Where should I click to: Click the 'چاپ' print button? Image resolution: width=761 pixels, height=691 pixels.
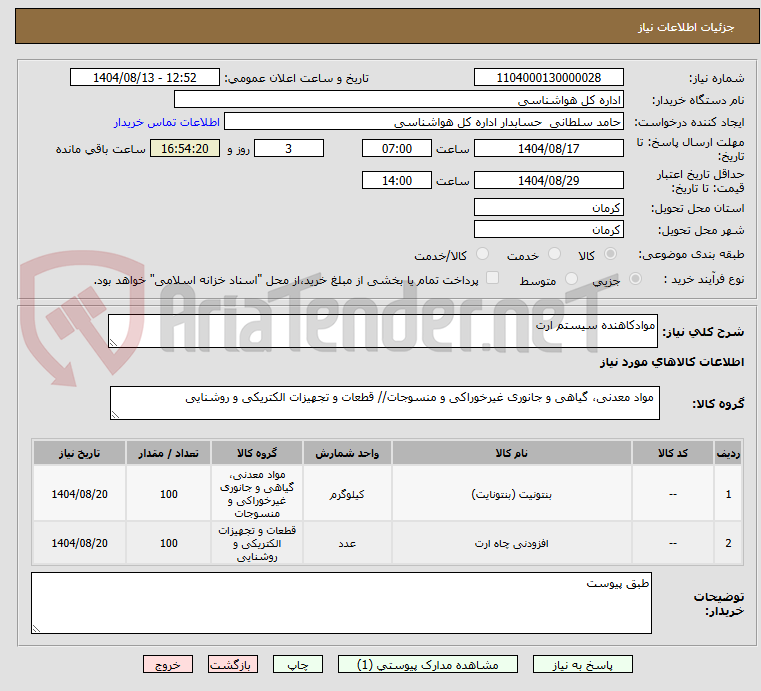298,664
